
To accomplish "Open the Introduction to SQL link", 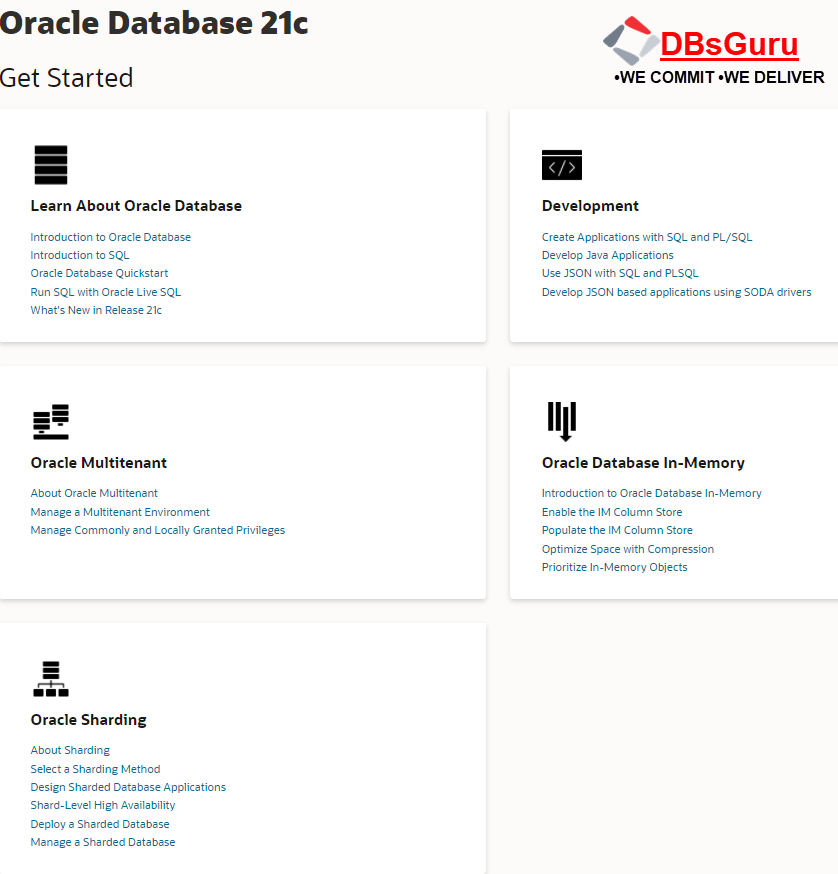I will pos(80,255).
